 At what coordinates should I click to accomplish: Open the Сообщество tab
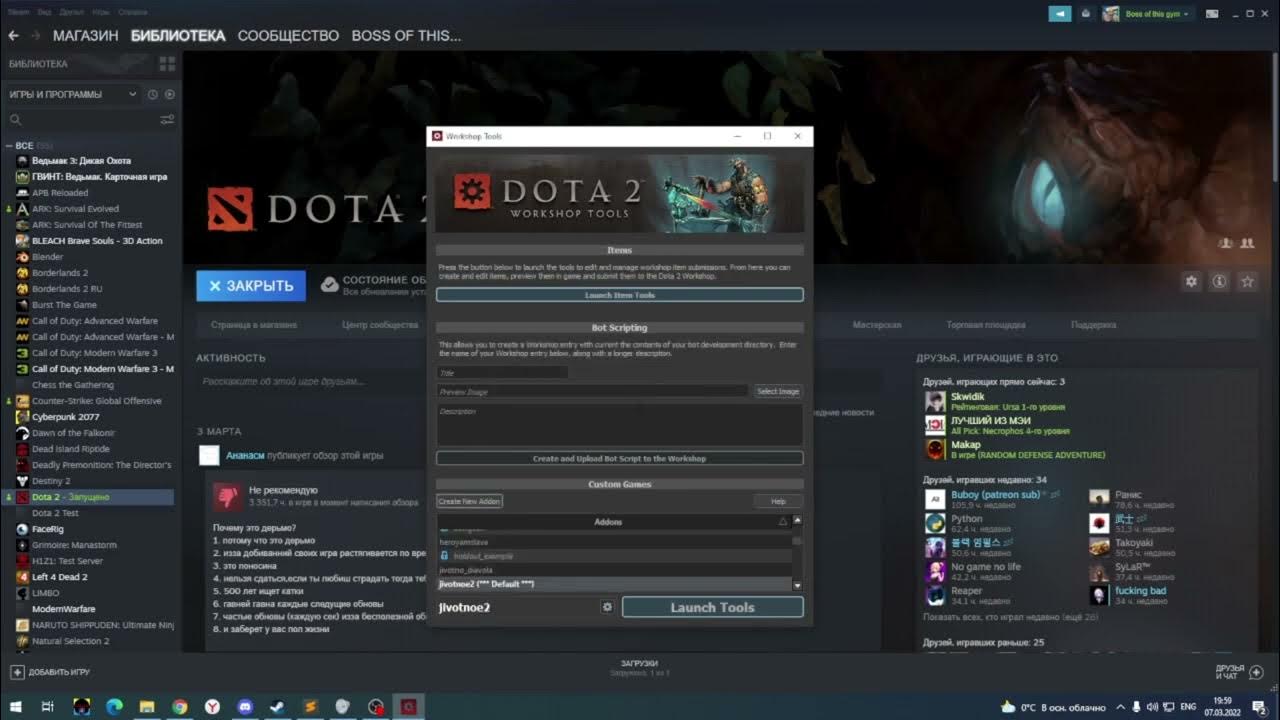[x=288, y=35]
